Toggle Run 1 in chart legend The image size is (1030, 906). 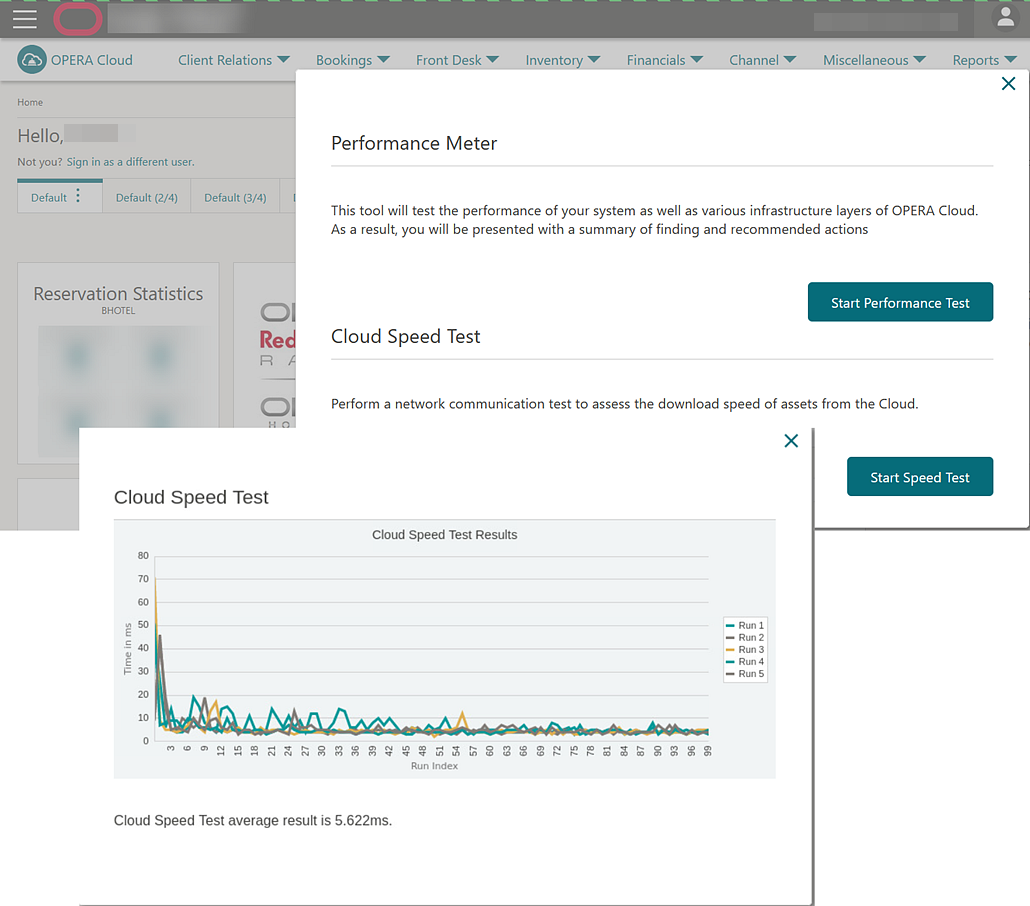pos(745,625)
